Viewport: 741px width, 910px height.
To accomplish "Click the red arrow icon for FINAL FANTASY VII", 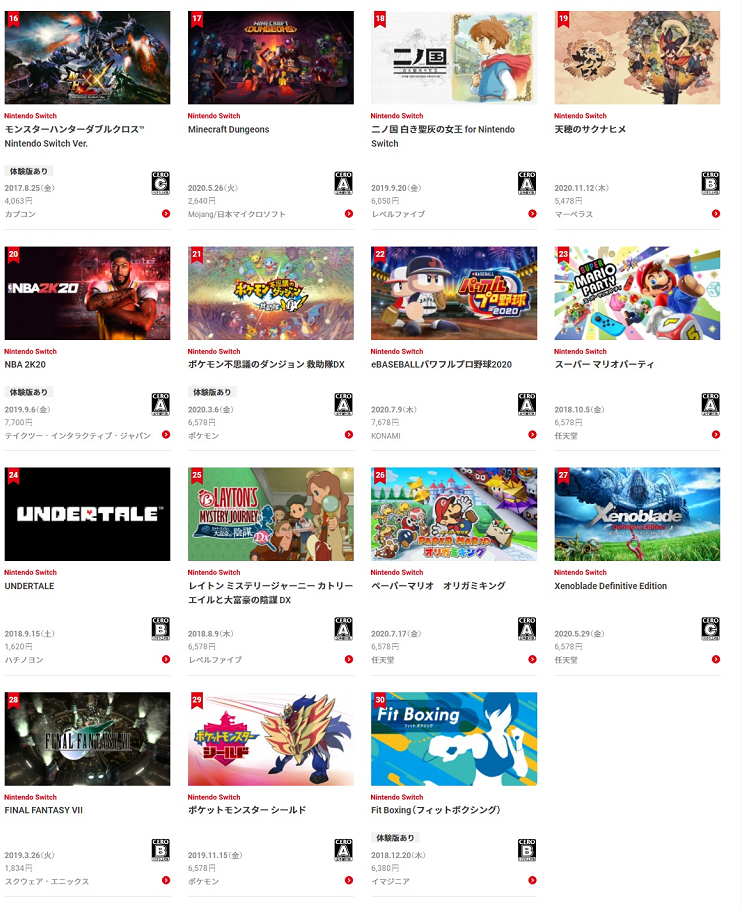I will (166, 880).
